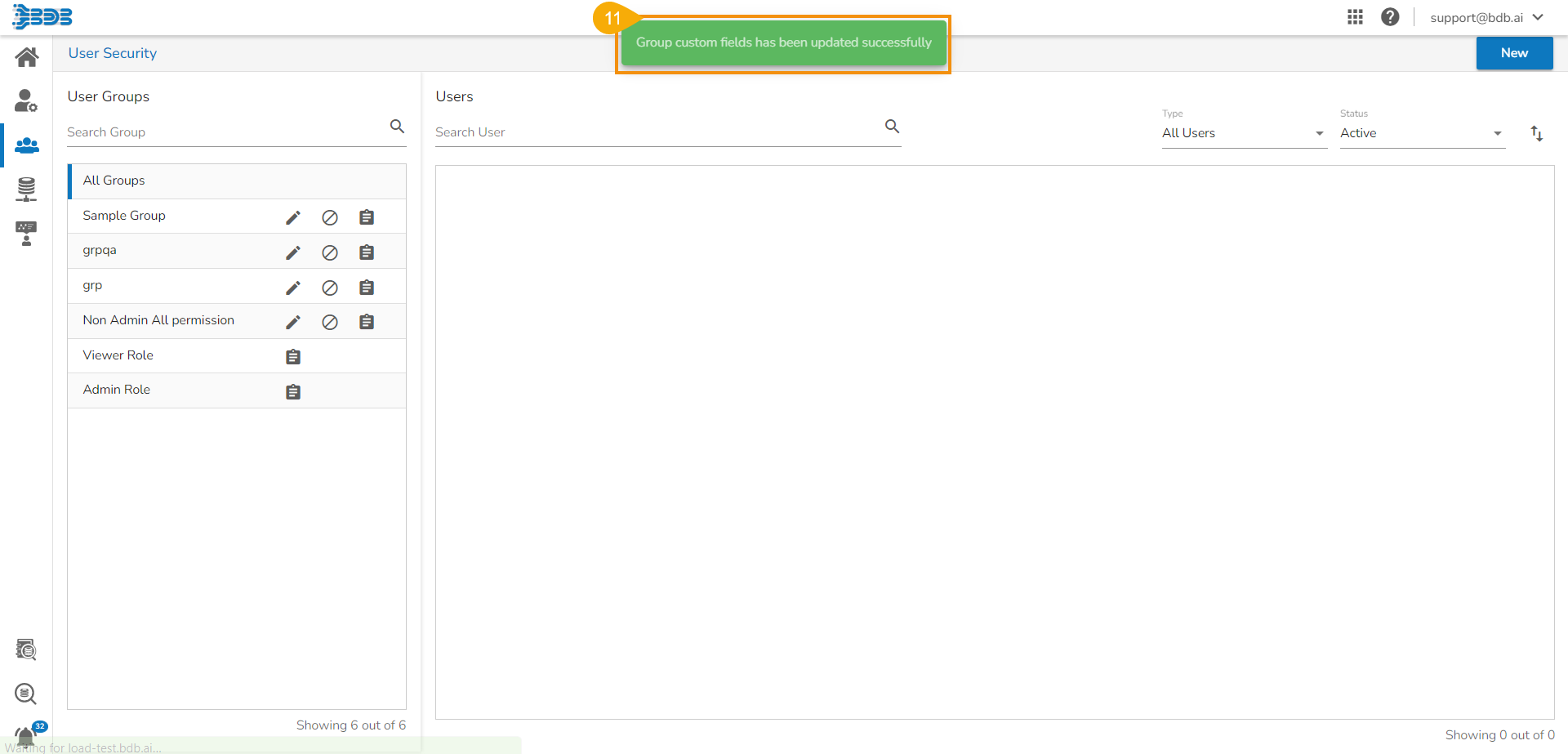The width and height of the screenshot is (1568, 754).
Task: Open the user settings sidebar icon
Action: pos(26,101)
